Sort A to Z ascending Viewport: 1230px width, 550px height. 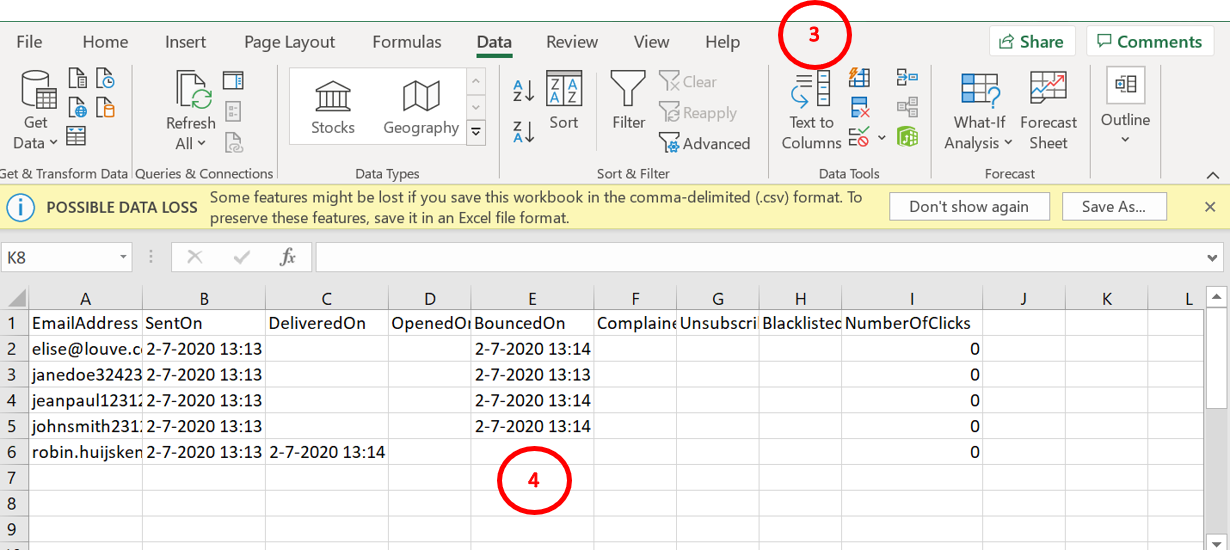tap(523, 91)
